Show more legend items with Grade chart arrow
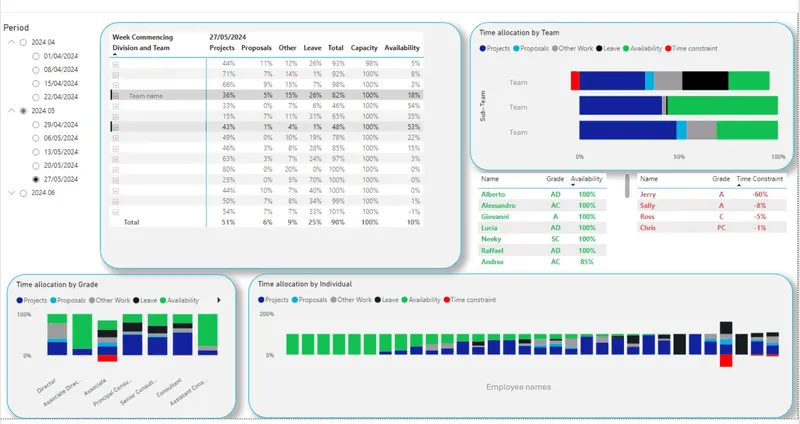The height and width of the screenshot is (424, 800). pyautogui.click(x=219, y=301)
